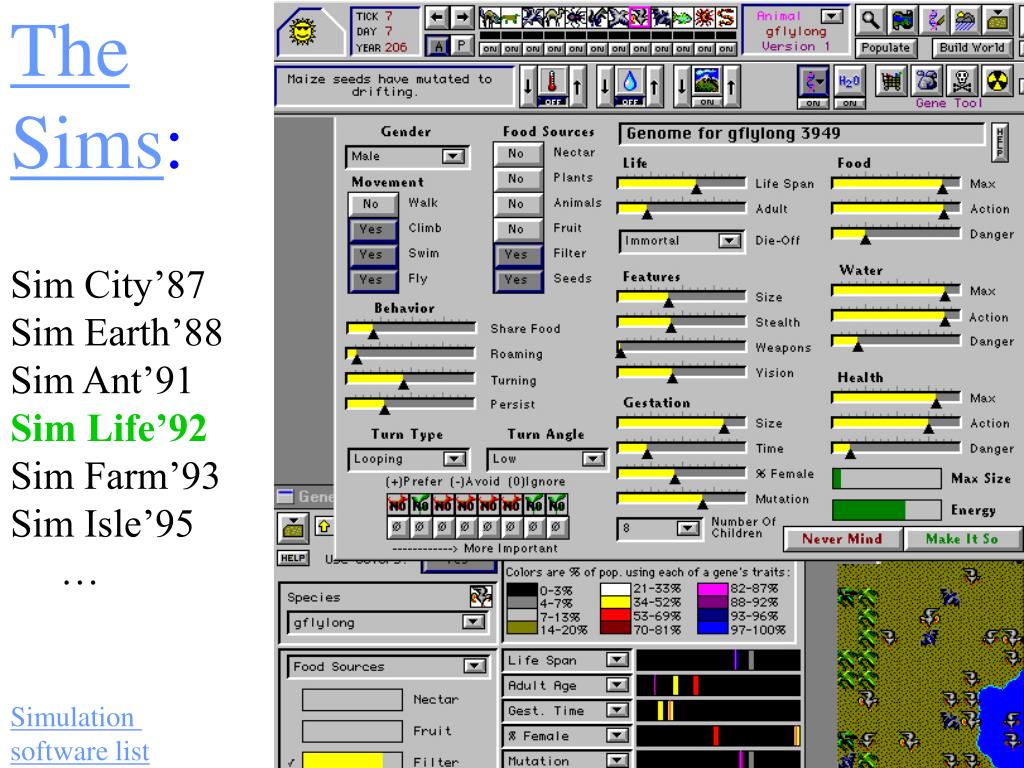This screenshot has width=1024, height=768.
Task: Select the P mode button
Action: point(462,45)
